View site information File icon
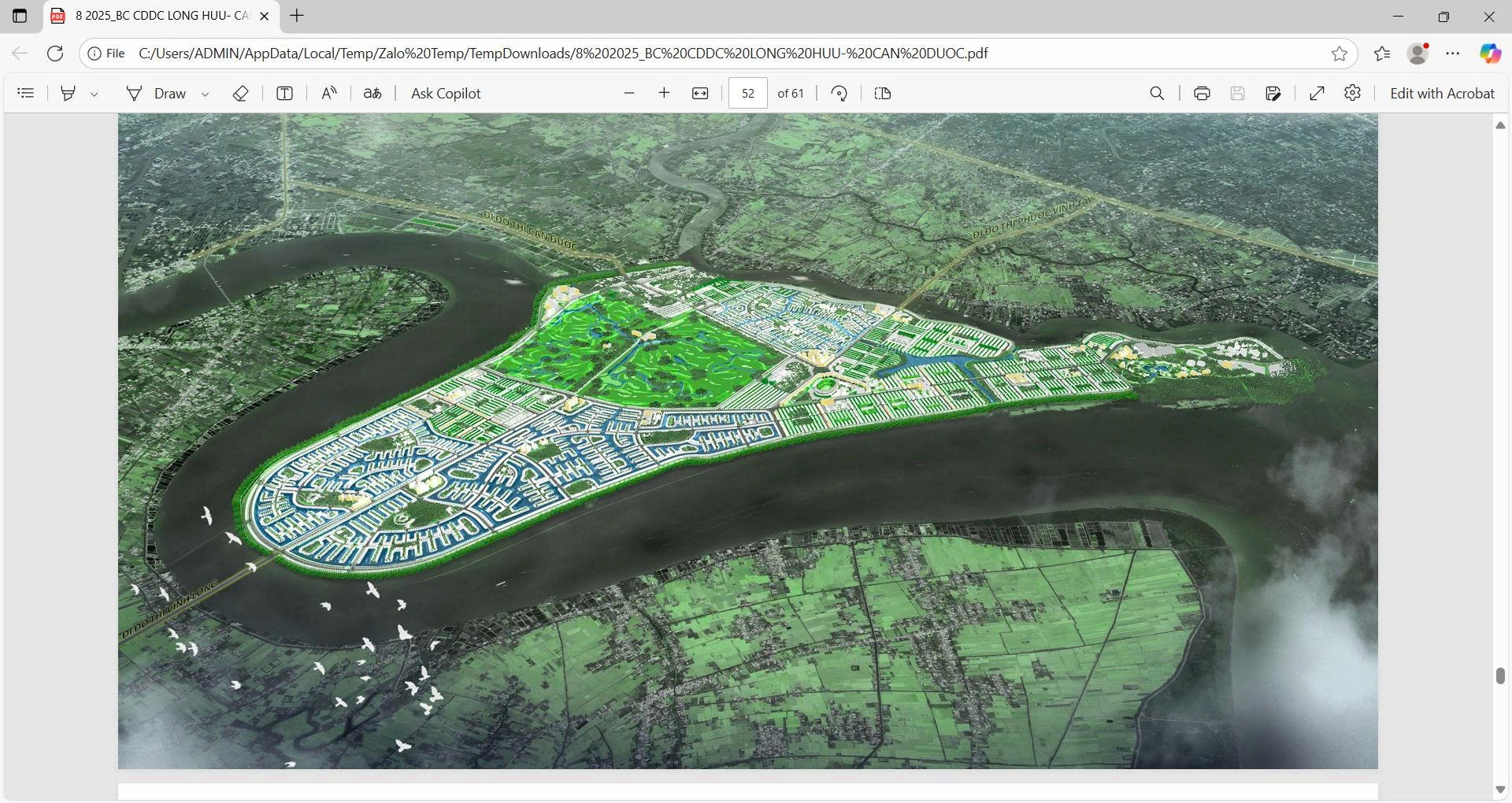 (x=106, y=54)
